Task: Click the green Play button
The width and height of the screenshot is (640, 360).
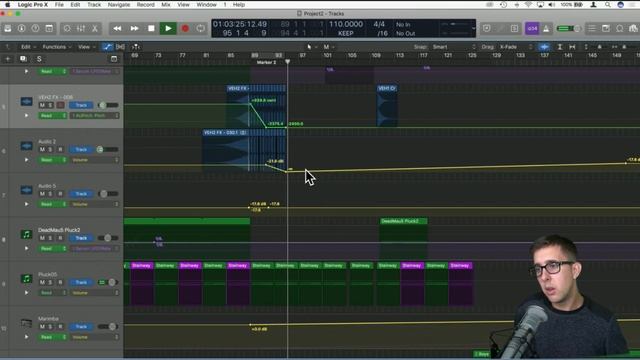Action: tap(168, 29)
